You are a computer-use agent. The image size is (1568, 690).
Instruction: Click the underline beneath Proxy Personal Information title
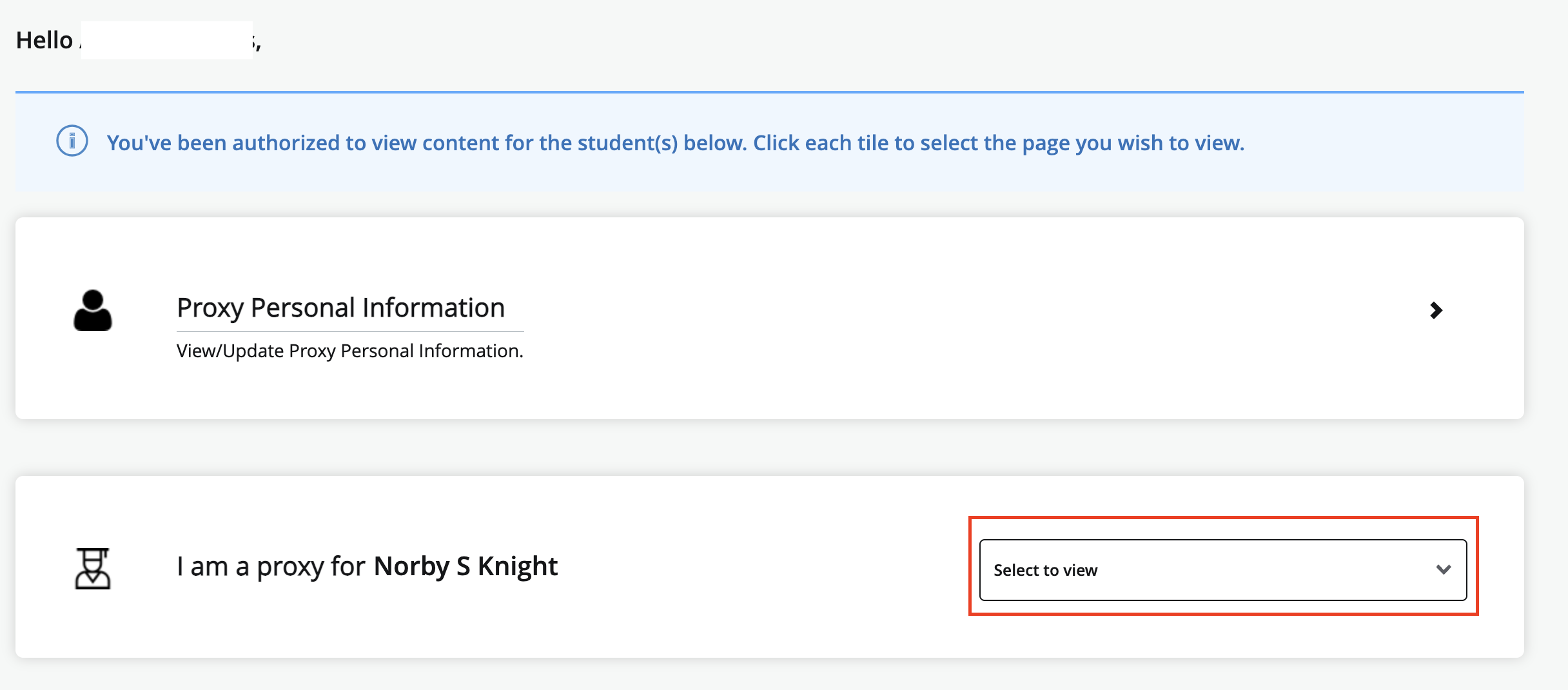[x=350, y=331]
